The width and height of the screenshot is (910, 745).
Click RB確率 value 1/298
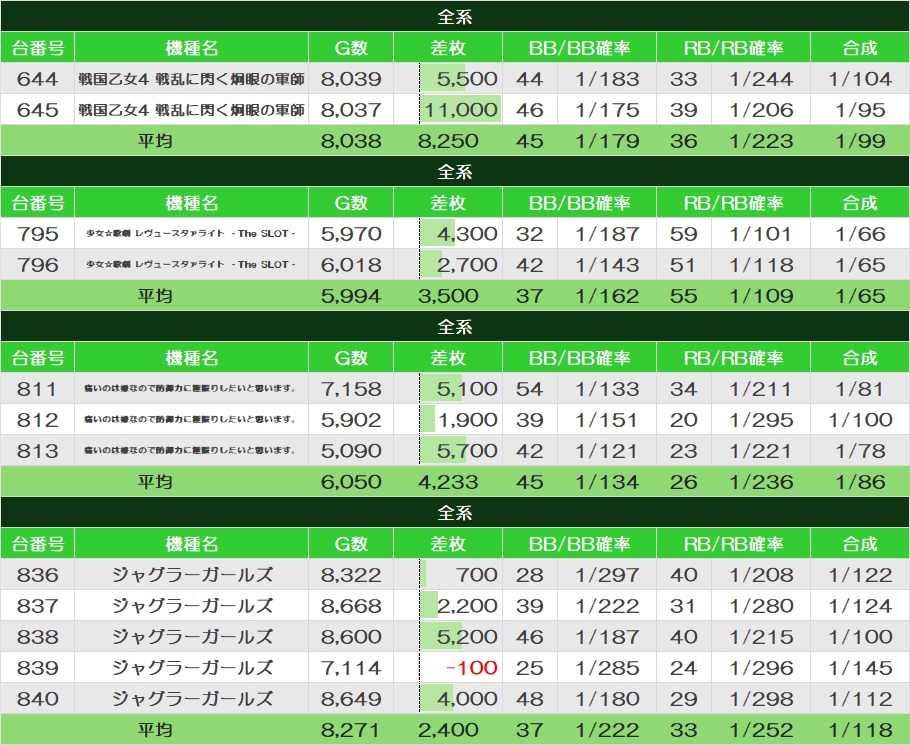[x=761, y=699]
